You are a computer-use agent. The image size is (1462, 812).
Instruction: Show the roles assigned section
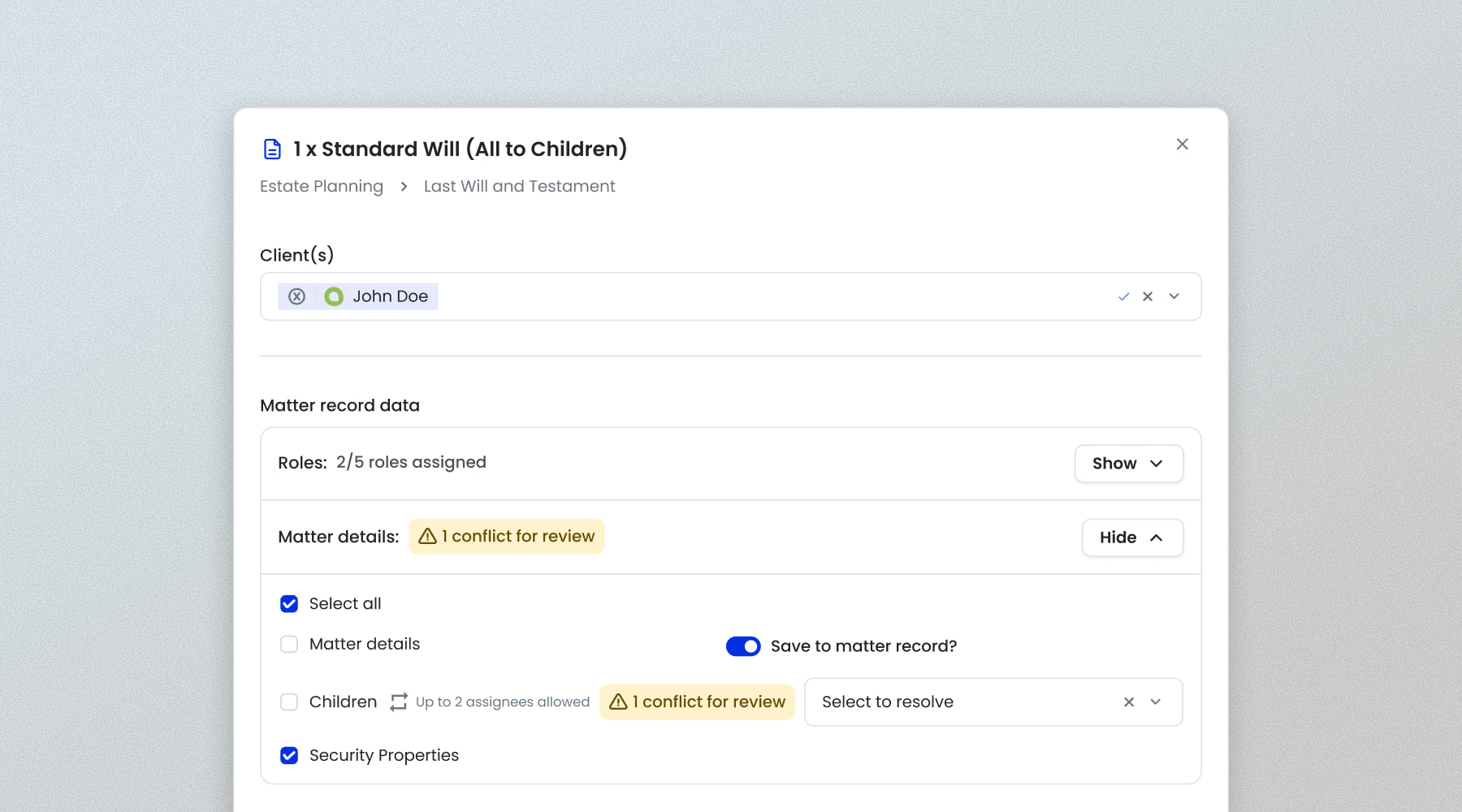[1128, 464]
